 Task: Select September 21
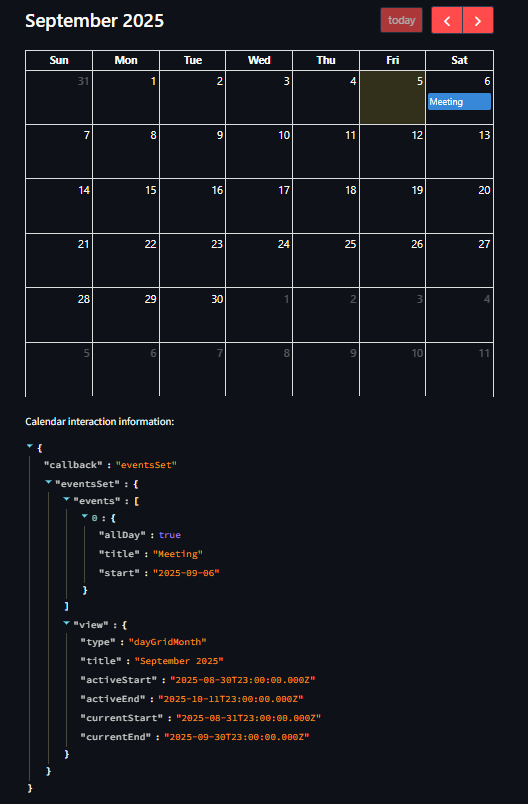tap(59, 260)
